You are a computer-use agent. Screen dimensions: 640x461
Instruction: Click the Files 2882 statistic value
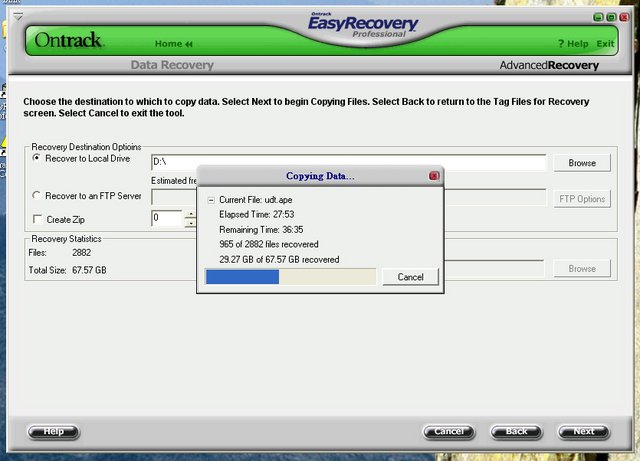(x=81, y=253)
